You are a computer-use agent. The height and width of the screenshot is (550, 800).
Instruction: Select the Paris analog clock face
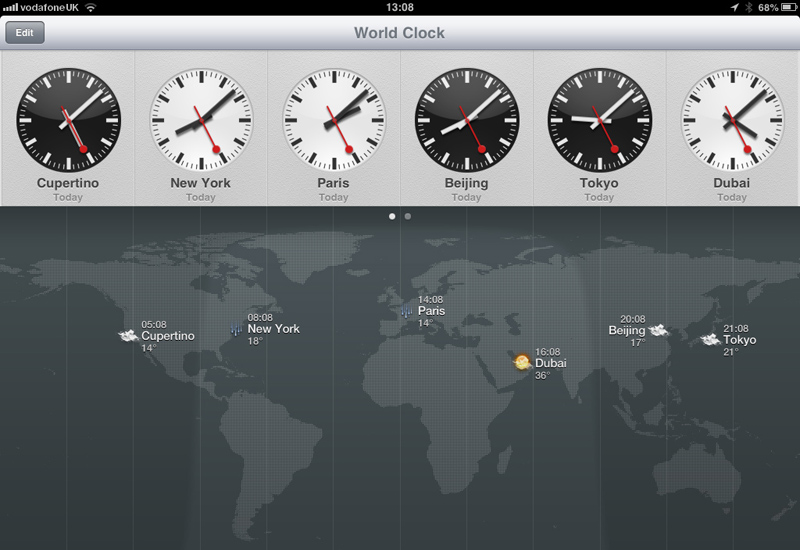pyautogui.click(x=334, y=120)
